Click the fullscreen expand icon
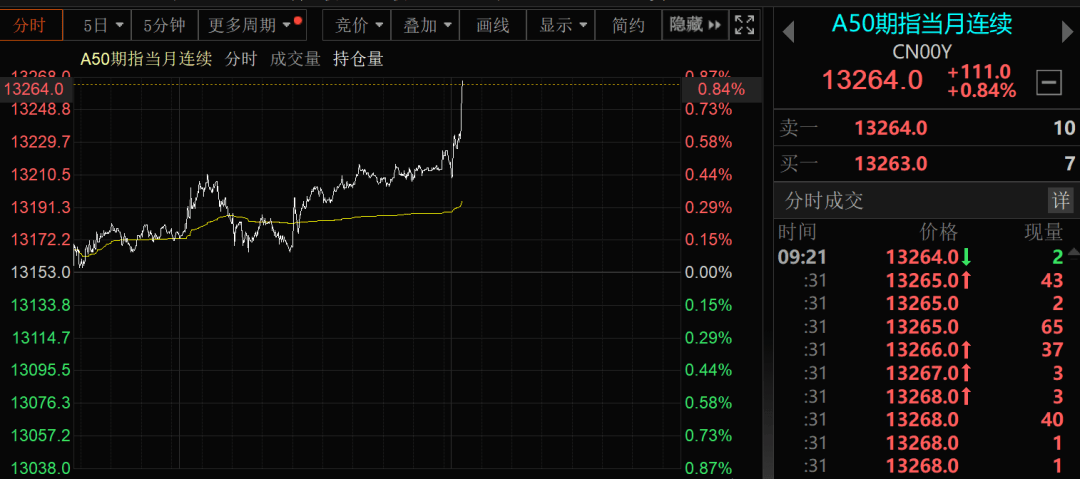 tap(744, 25)
